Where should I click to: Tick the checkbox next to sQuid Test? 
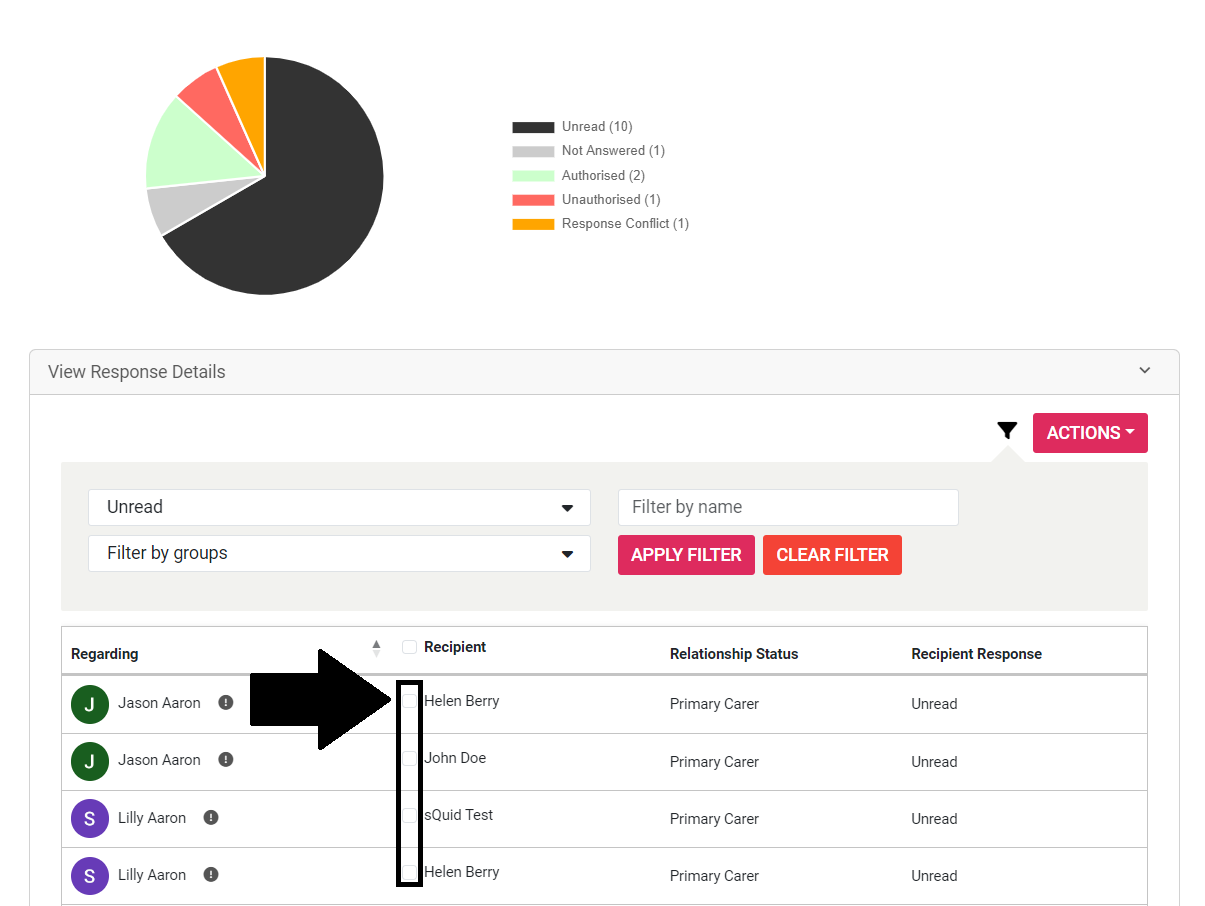tap(409, 816)
